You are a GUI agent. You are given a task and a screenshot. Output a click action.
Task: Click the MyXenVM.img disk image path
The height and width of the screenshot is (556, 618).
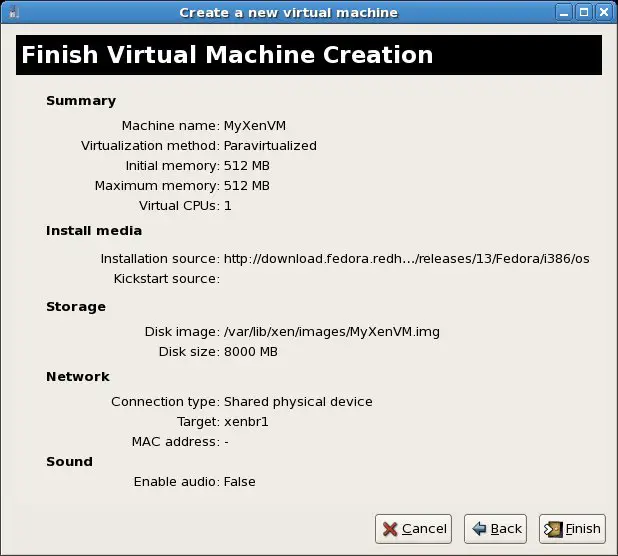point(331,332)
